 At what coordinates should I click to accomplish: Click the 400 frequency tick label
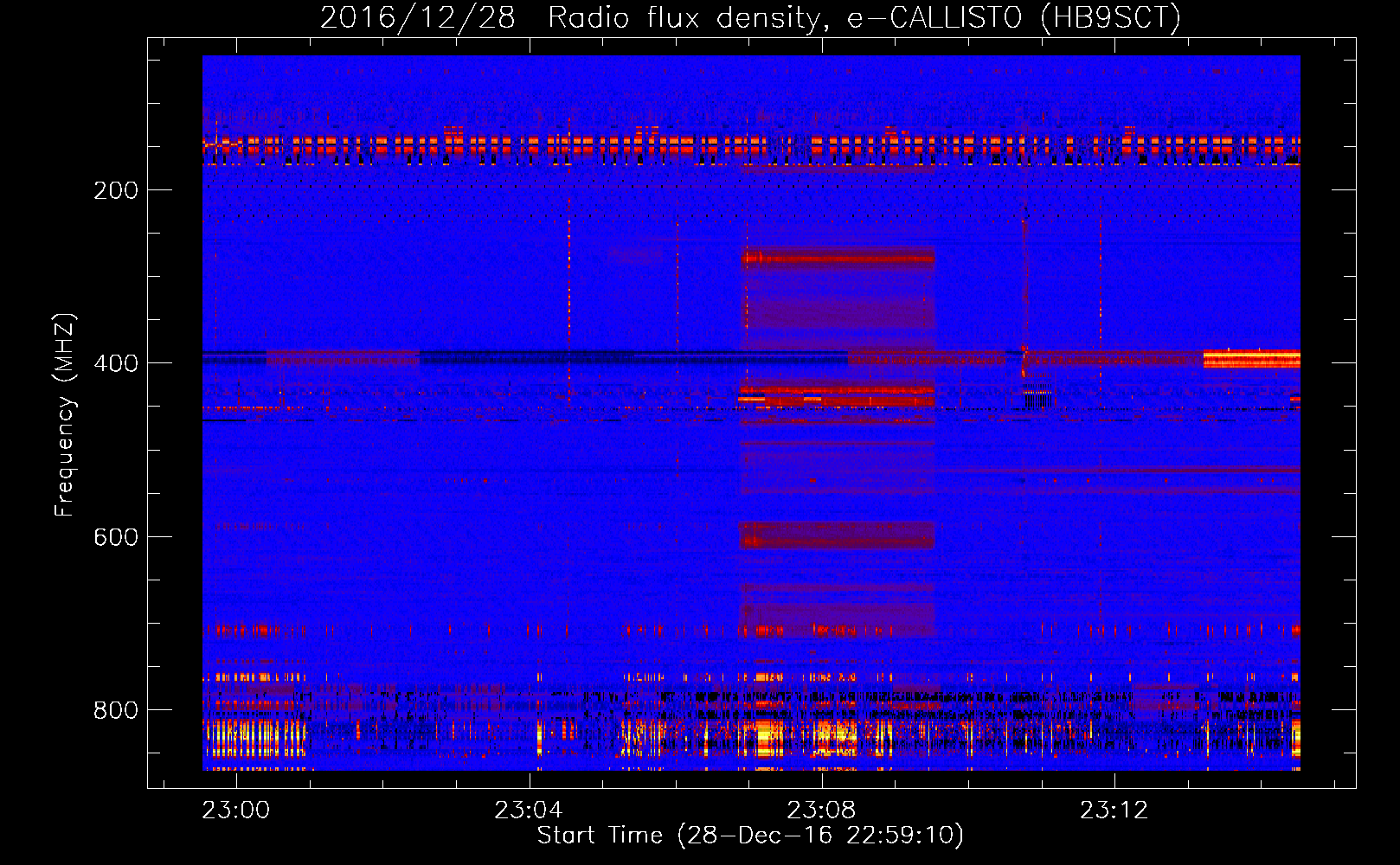(116, 363)
